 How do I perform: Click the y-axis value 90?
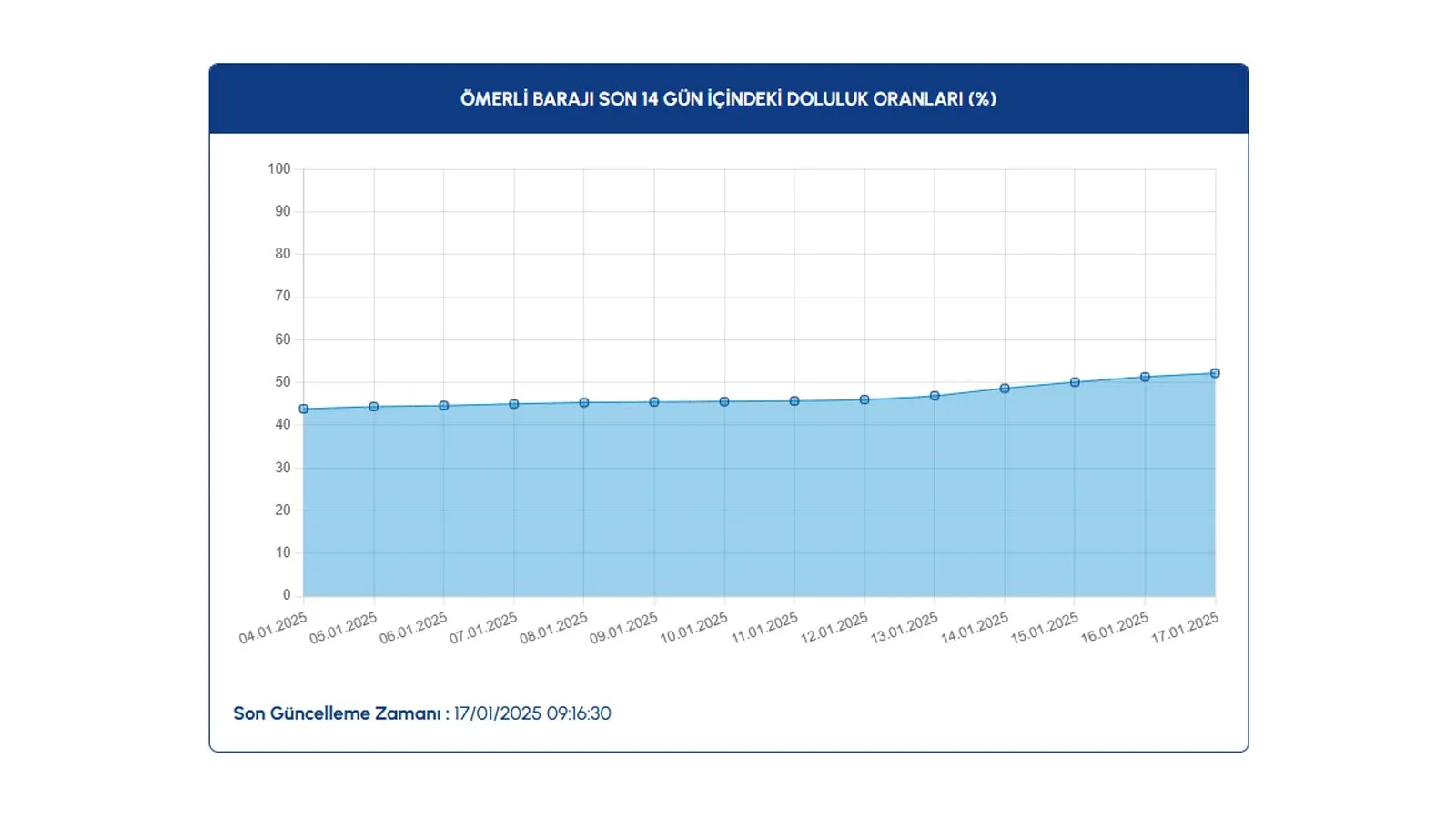click(x=283, y=211)
